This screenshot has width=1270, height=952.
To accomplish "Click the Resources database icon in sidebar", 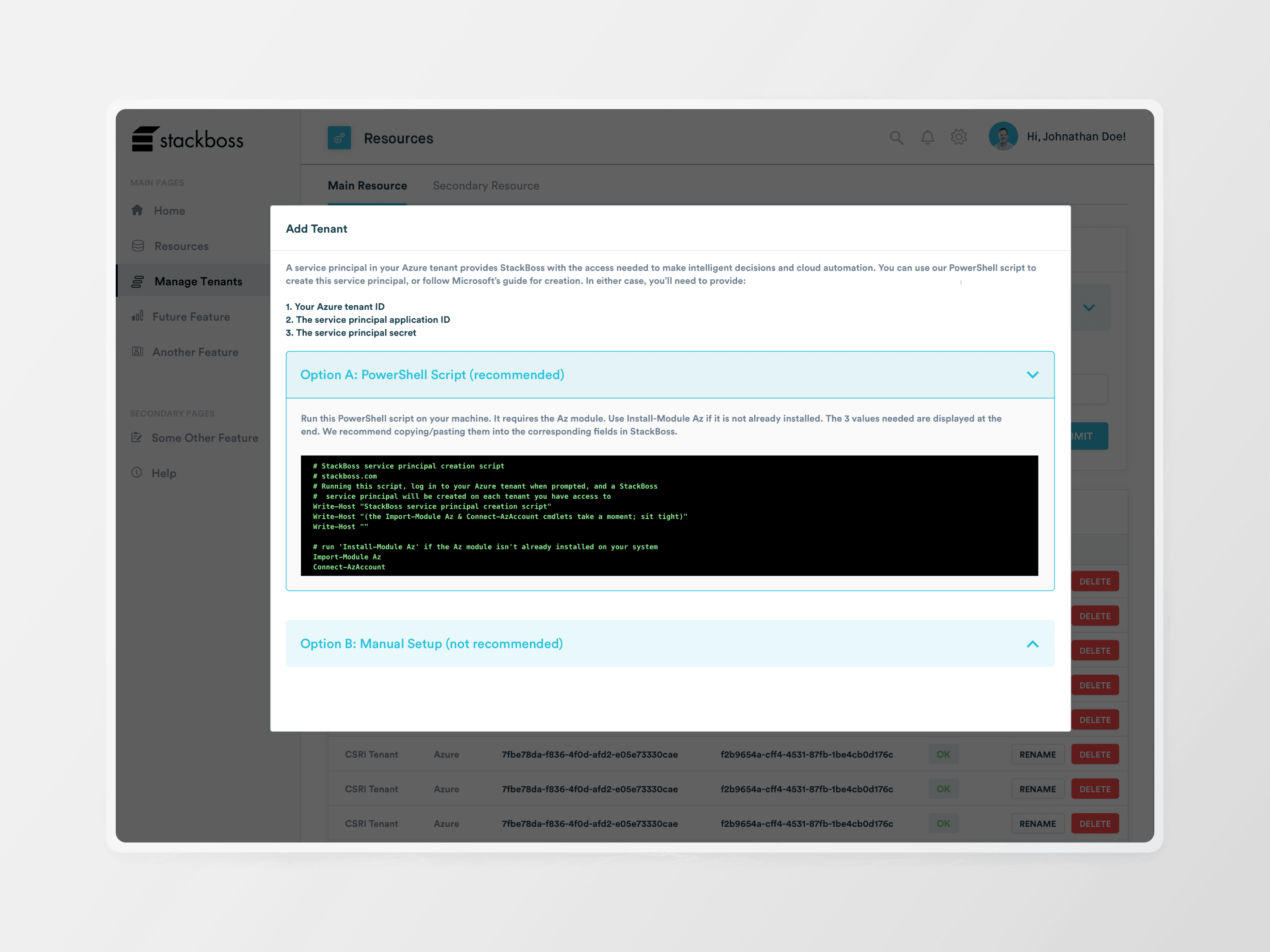I will click(138, 246).
